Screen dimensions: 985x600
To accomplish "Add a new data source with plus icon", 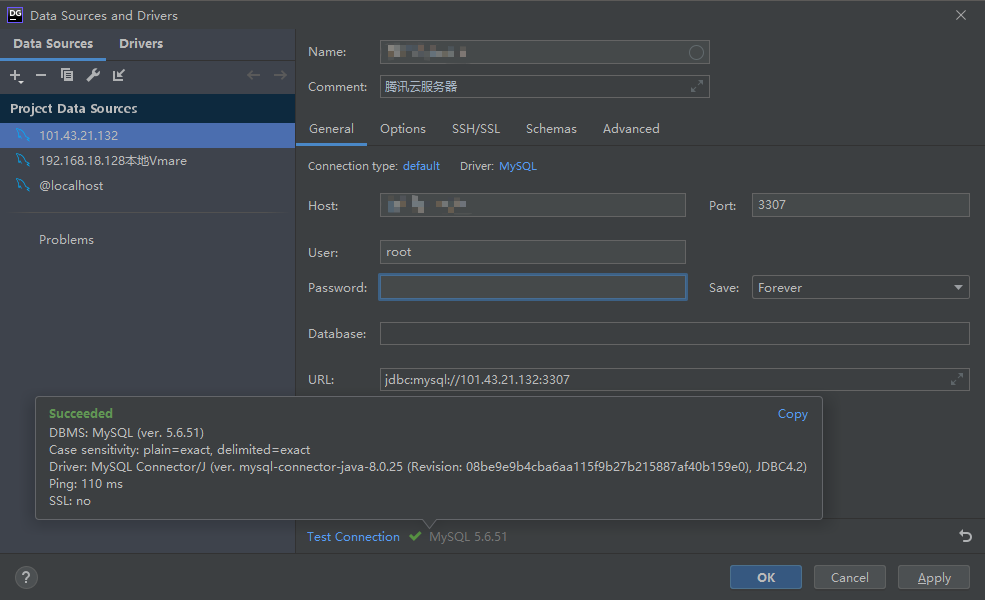I will pyautogui.click(x=16, y=76).
